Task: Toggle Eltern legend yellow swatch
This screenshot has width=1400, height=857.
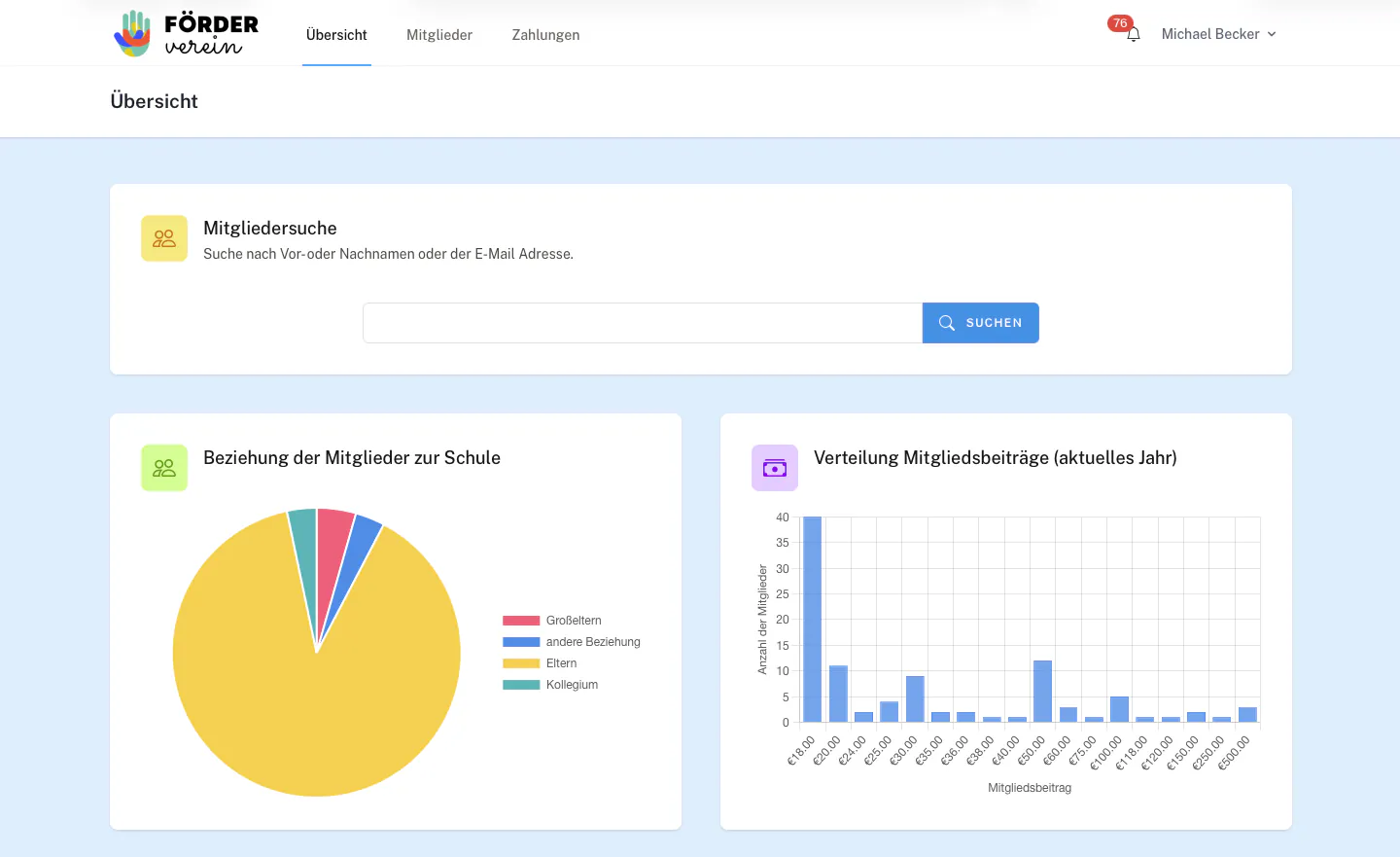Action: (x=521, y=663)
